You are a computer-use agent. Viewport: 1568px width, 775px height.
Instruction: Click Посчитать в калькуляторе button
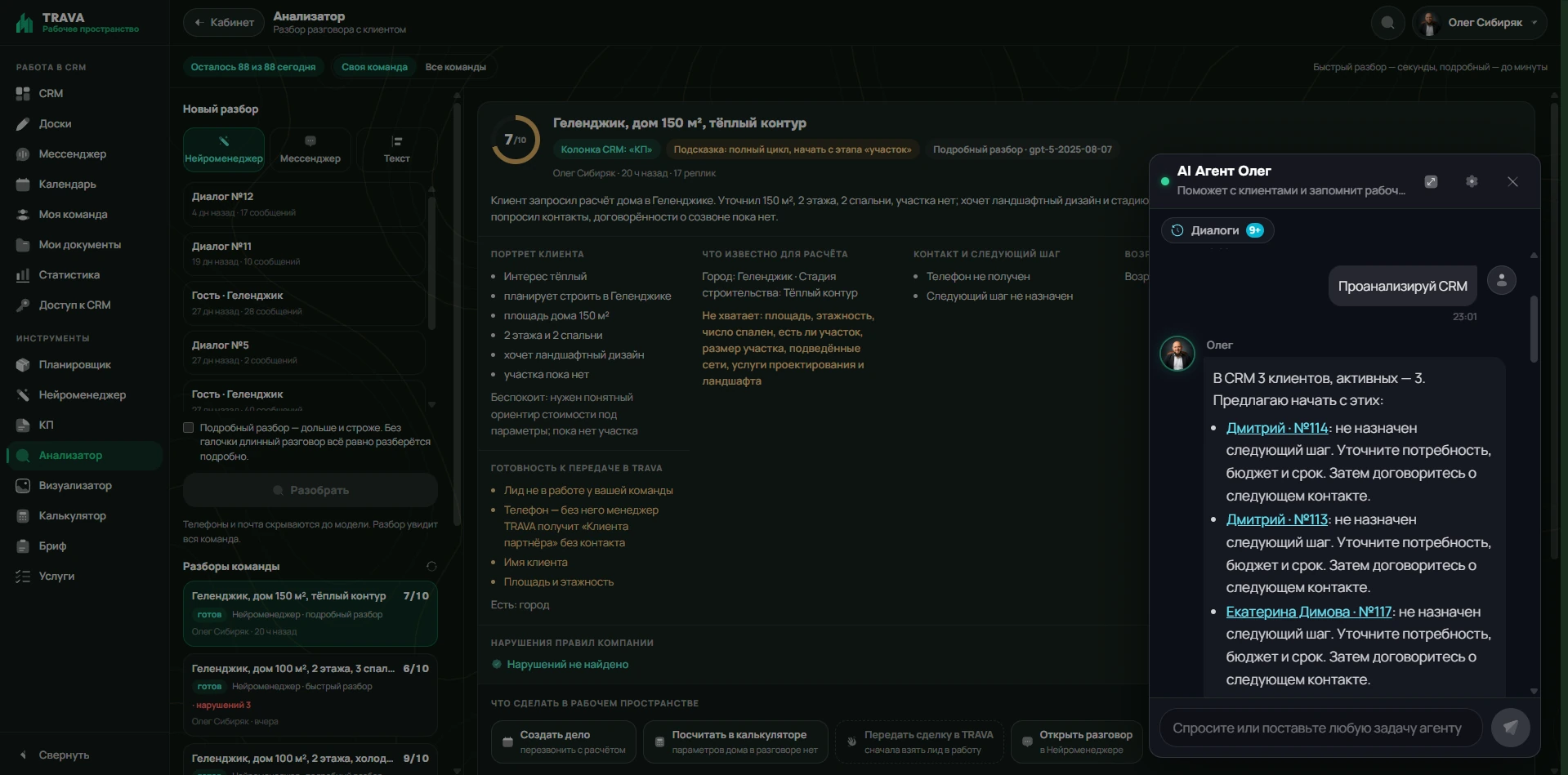(735, 742)
